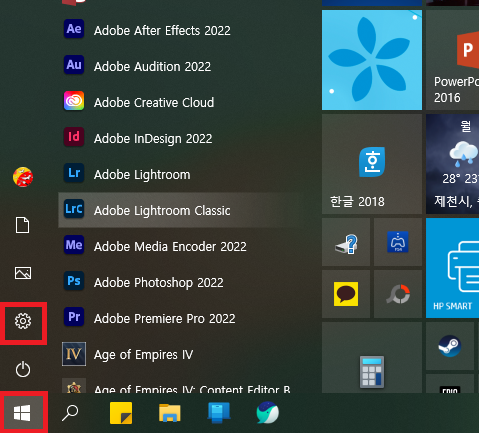This screenshot has height=433, width=479.
Task: Select Adobe Lightroom Classic label
Action: (162, 211)
